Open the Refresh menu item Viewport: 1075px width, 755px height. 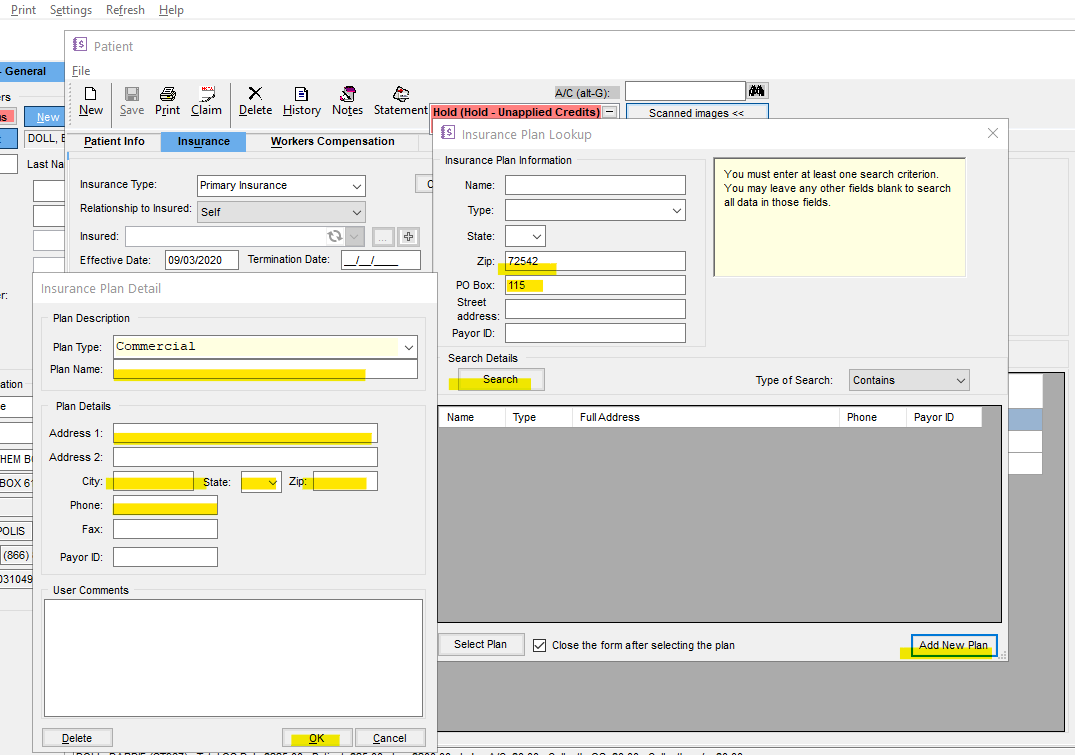point(125,10)
